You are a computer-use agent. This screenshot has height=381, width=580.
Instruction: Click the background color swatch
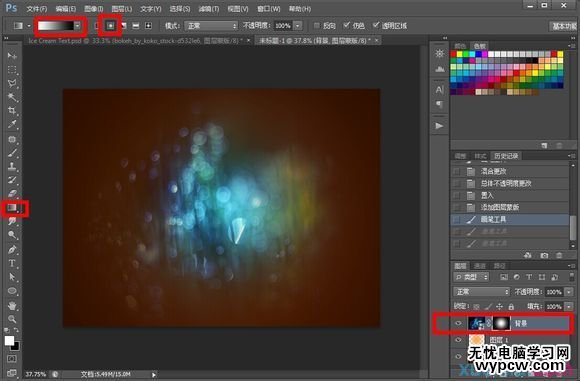[15, 346]
